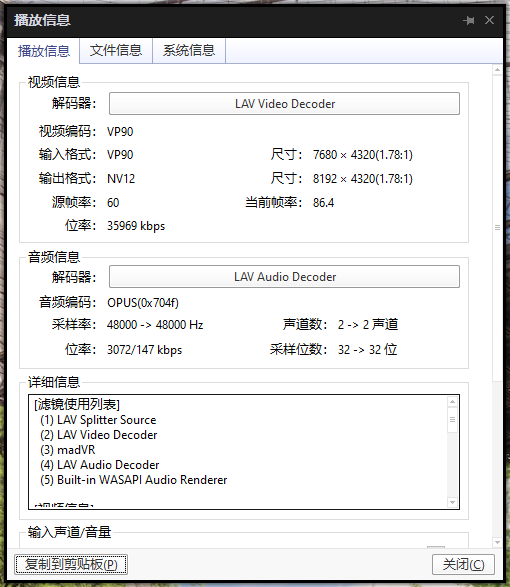Click the (3) madVR line
510x587 pixels.
[67, 450]
